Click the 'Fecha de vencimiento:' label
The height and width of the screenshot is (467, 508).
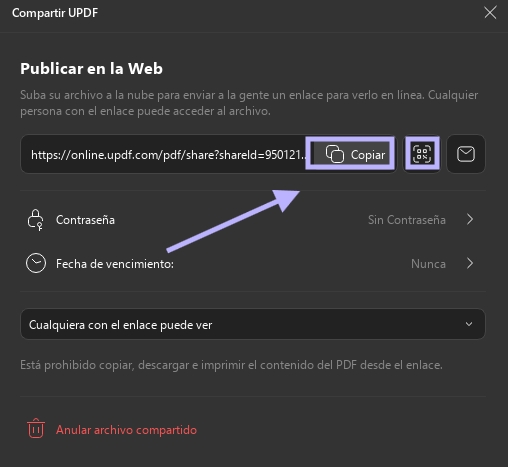point(115,264)
